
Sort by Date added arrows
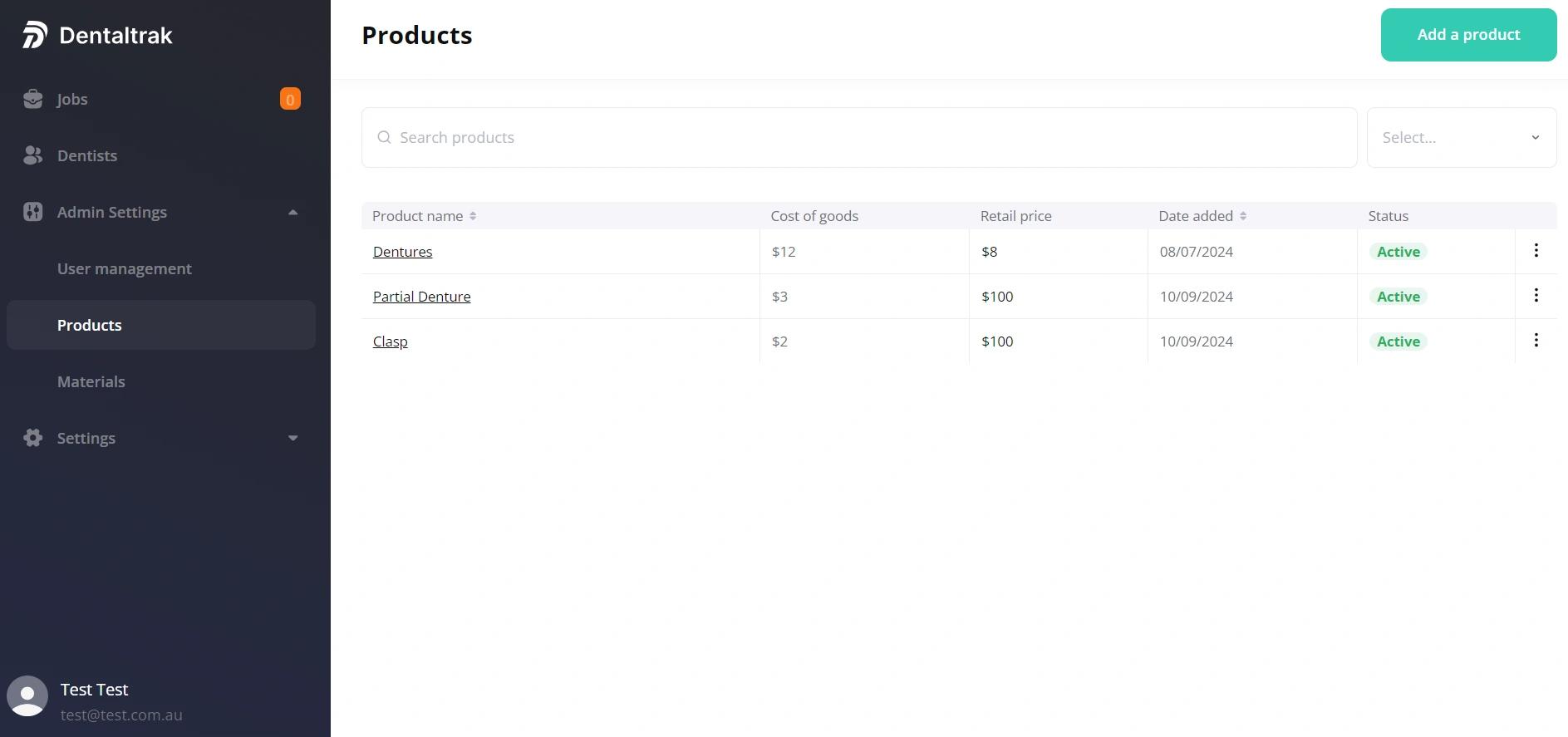coord(1243,216)
